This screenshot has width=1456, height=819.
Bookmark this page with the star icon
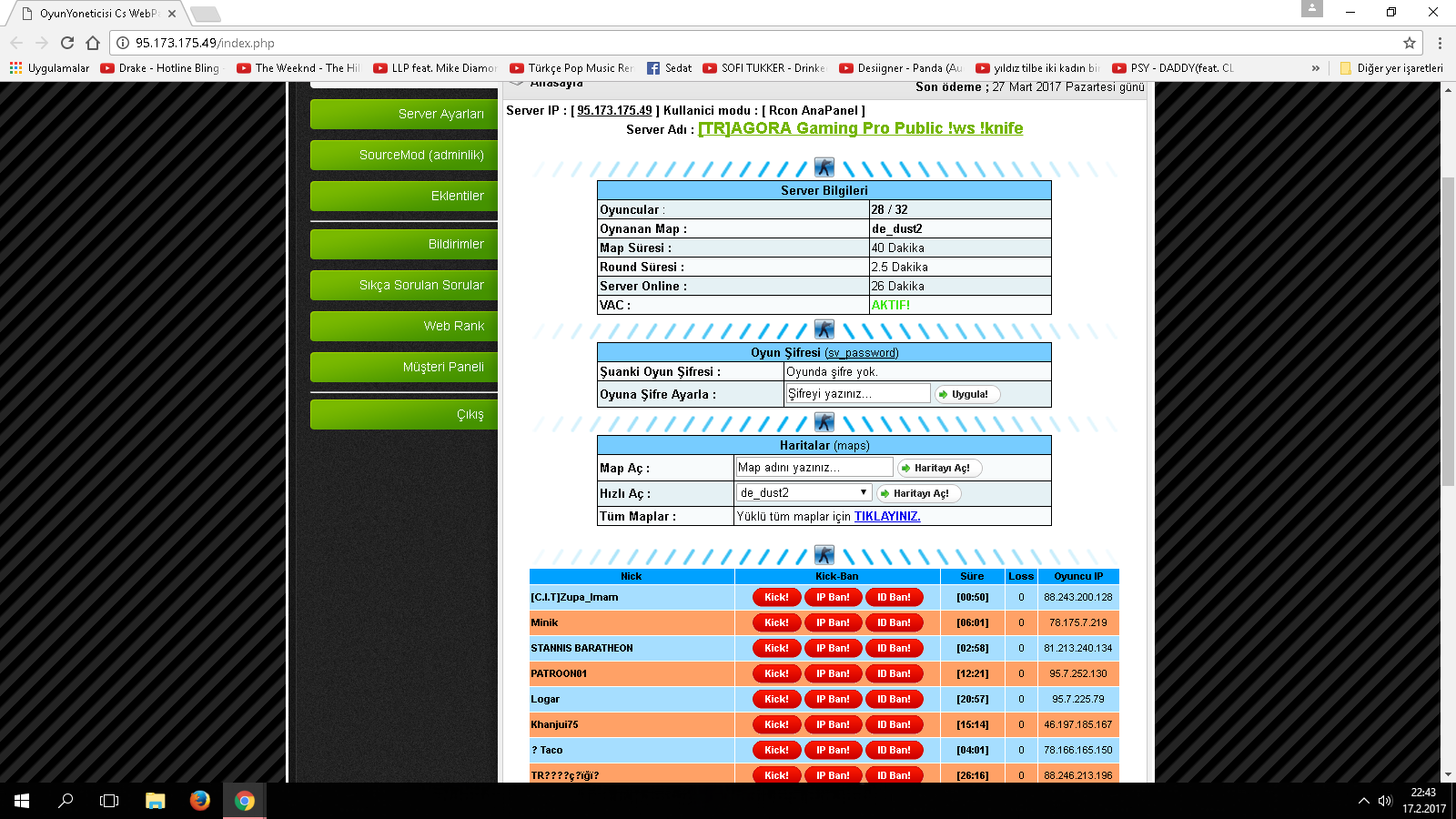pyautogui.click(x=1410, y=43)
